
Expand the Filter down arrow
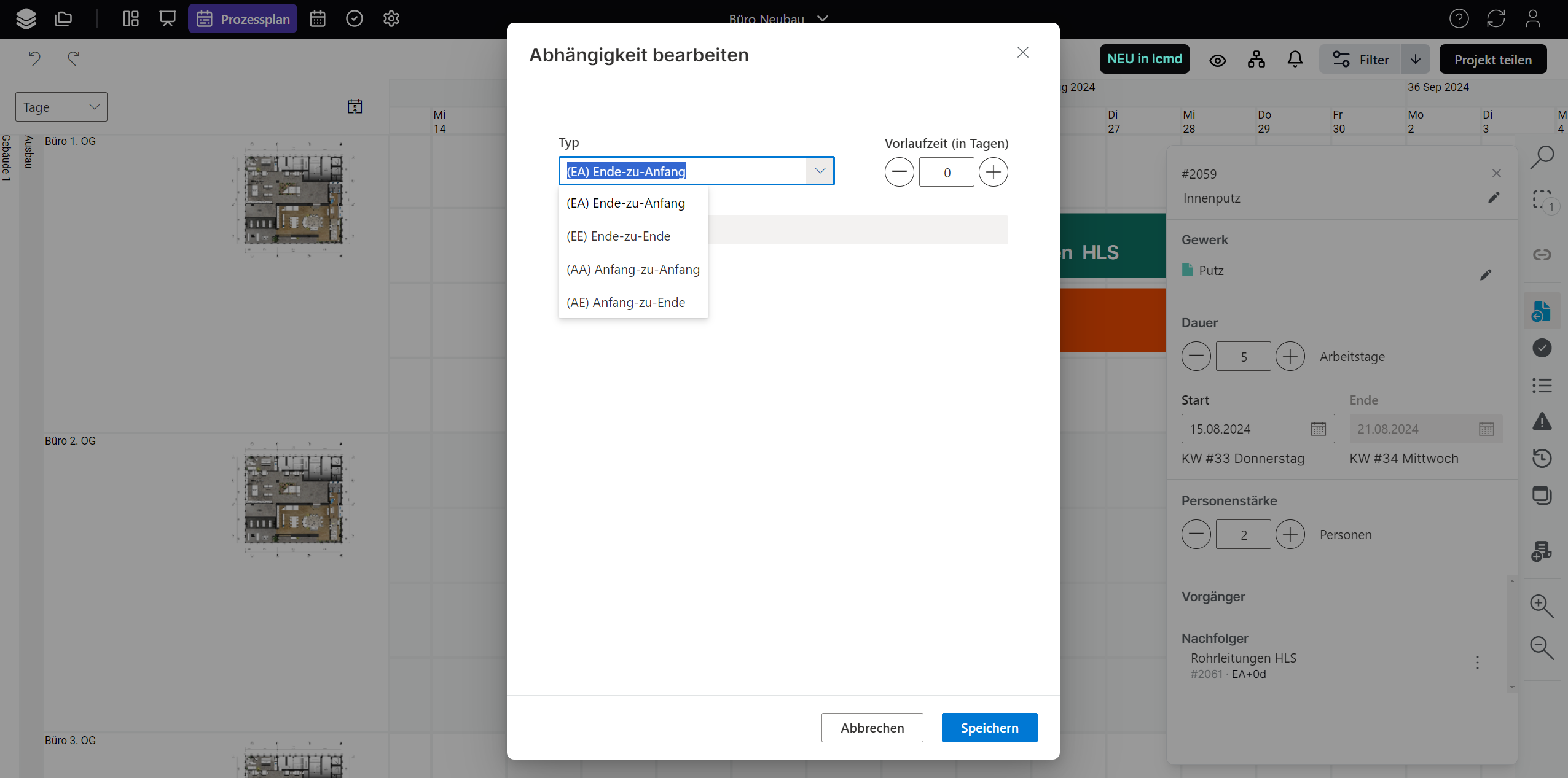tap(1416, 59)
